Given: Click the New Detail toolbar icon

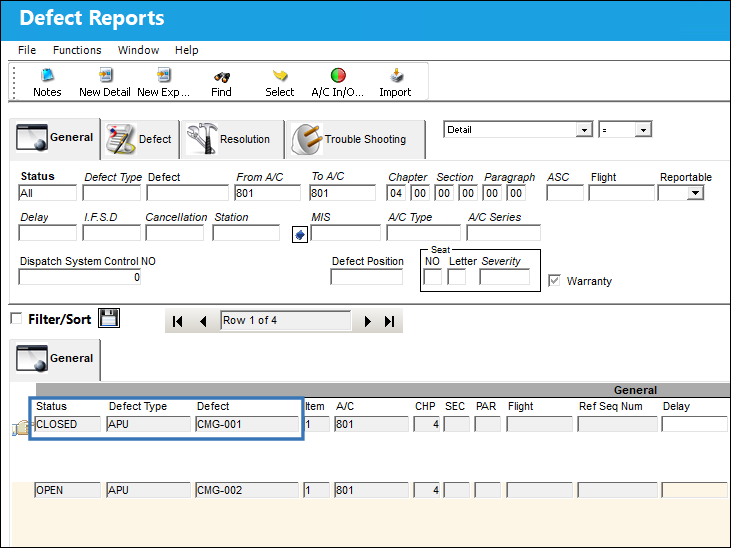Looking at the screenshot, I should pos(105,75).
